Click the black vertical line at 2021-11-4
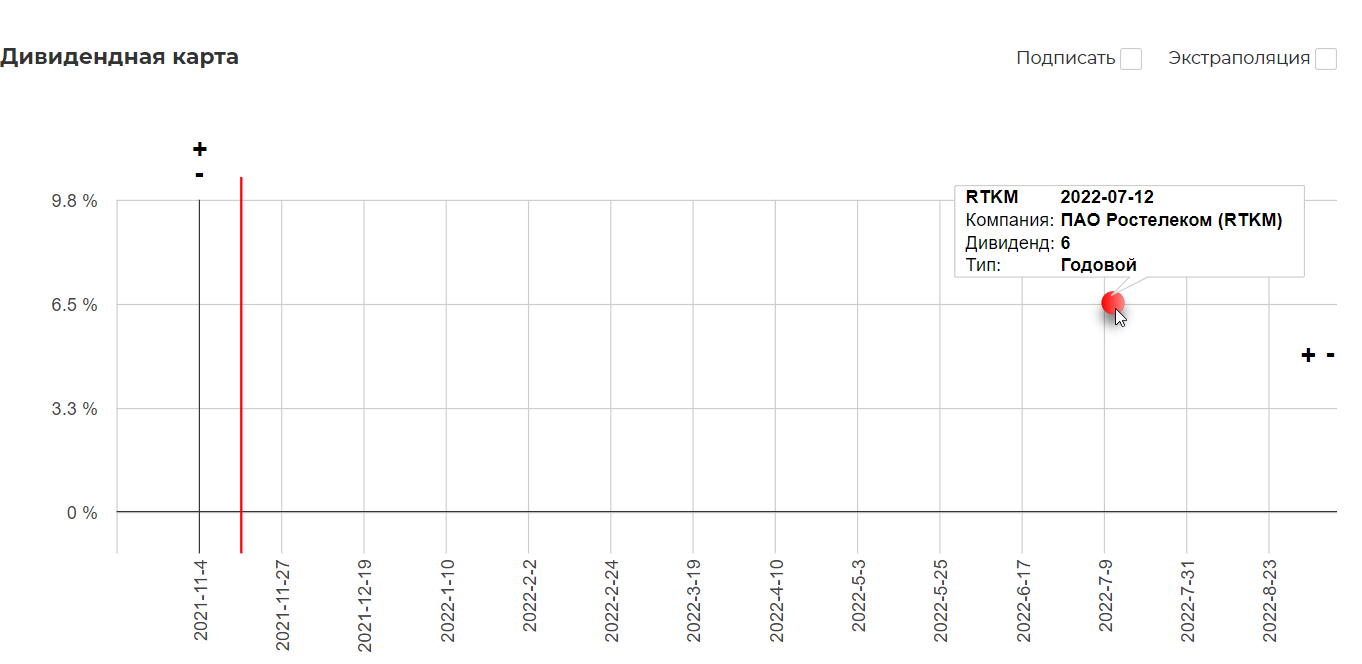 pos(199,375)
